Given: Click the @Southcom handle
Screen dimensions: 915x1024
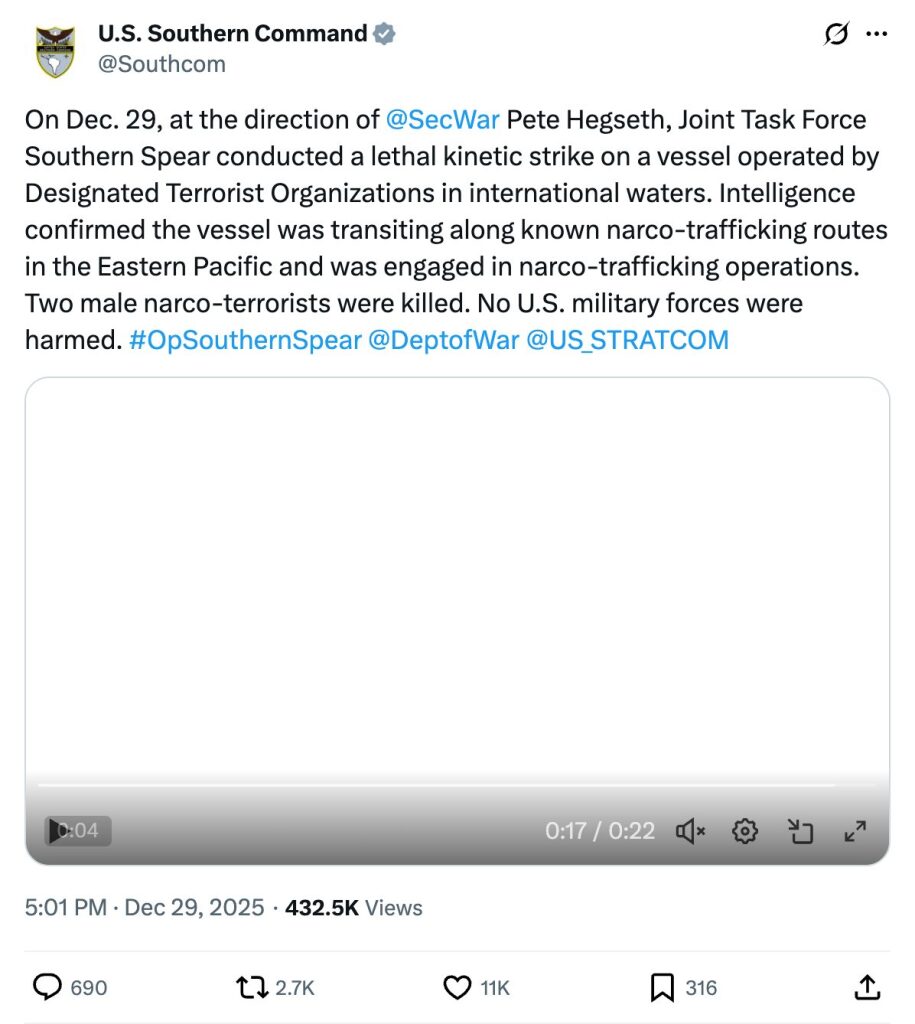Looking at the screenshot, I should click(161, 64).
